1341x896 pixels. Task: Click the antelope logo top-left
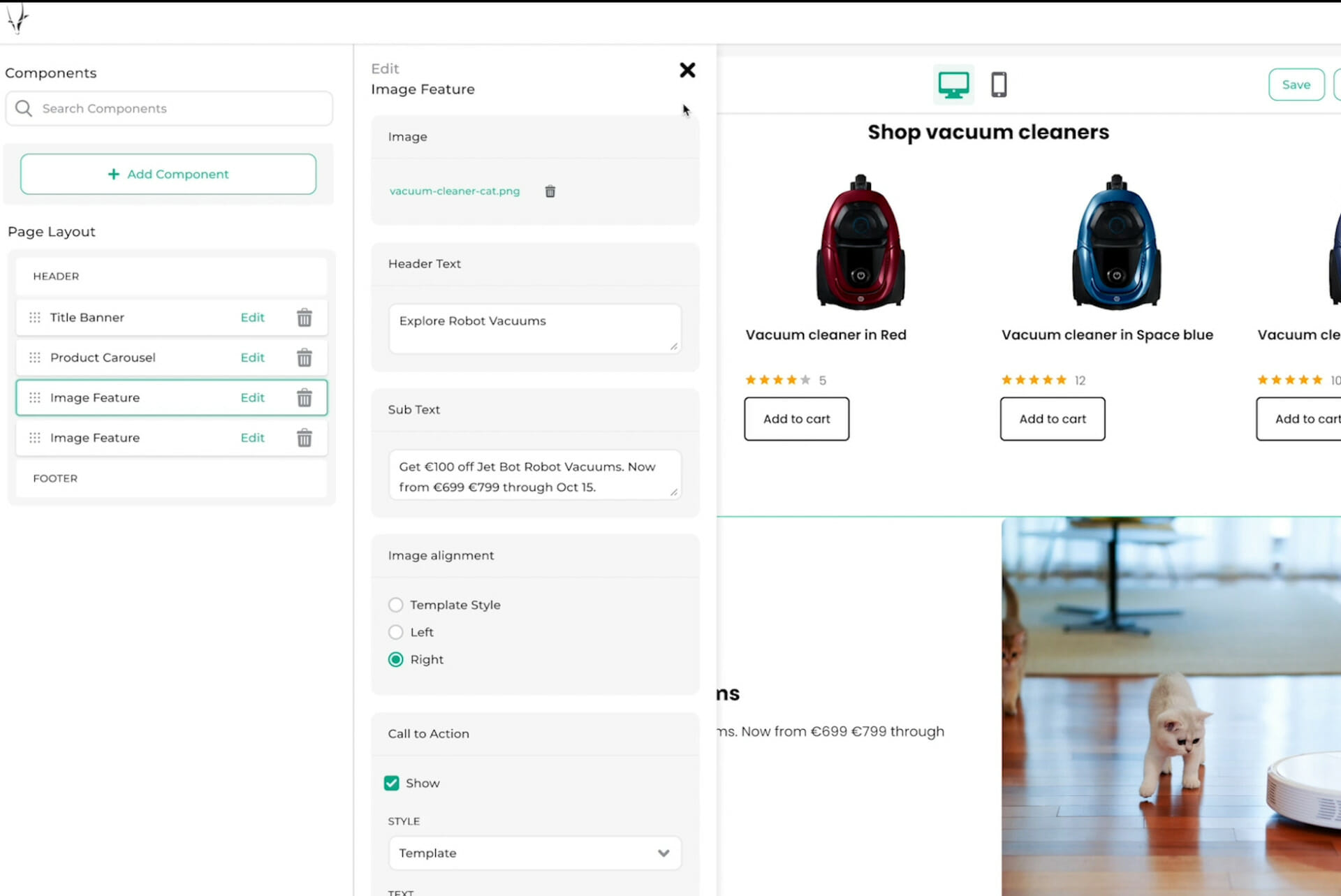tap(17, 18)
